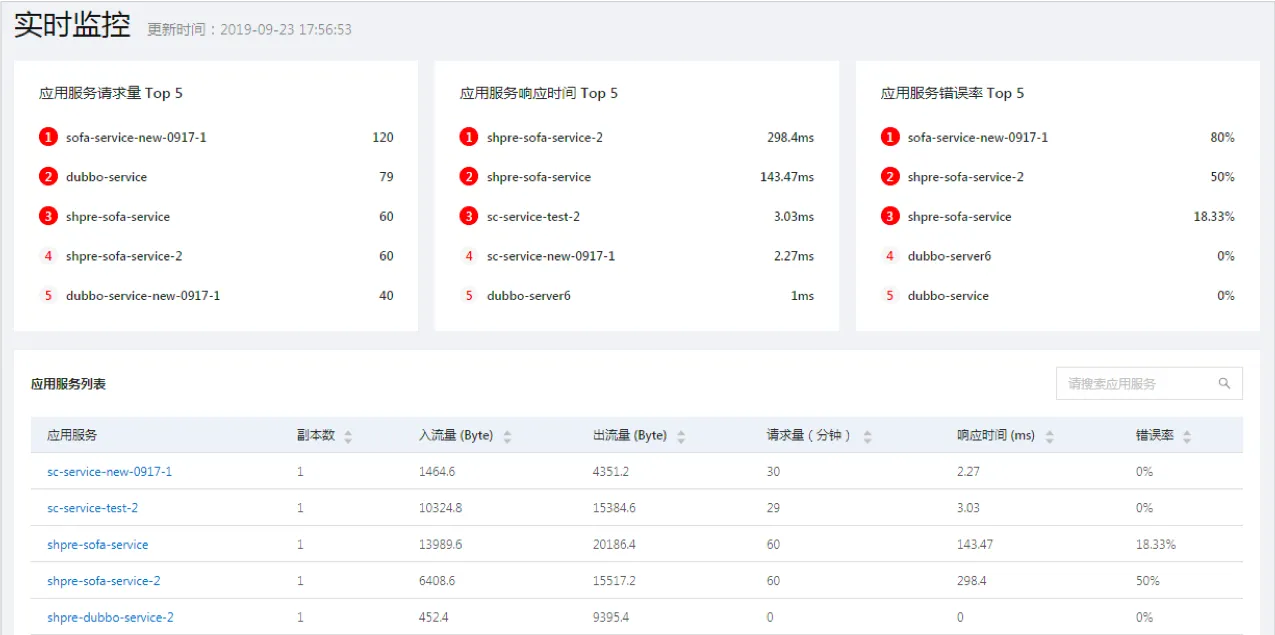Screen dimensions: 1275x635
Task: Click the 80% error rate value
Action: pyautogui.click(x=1222, y=137)
